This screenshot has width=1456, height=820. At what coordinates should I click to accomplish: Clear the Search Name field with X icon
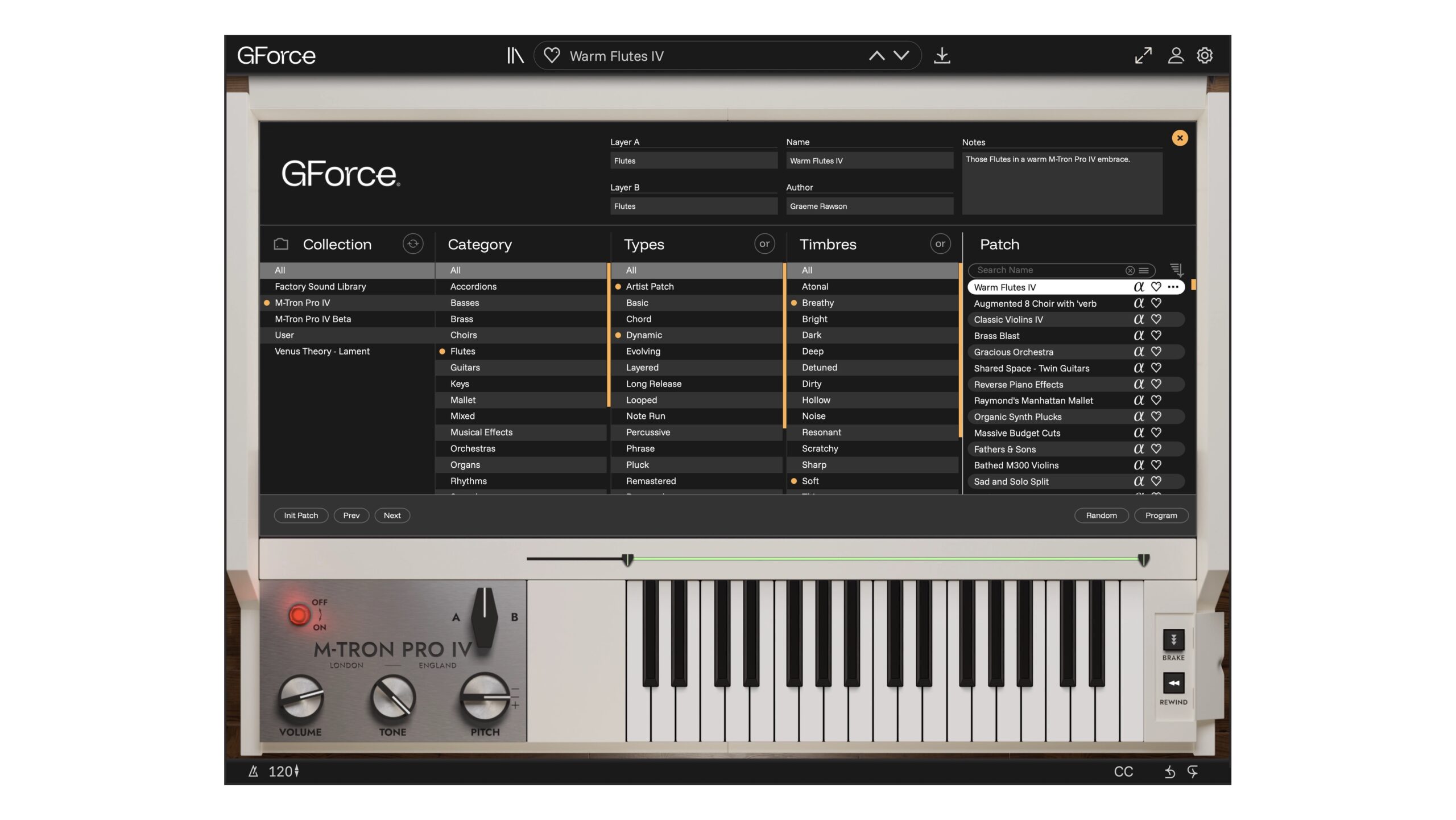[1130, 270]
